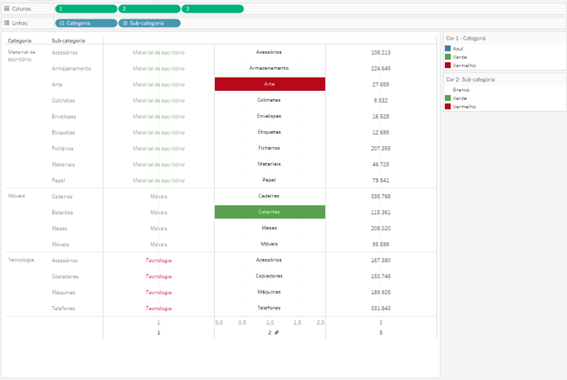Screen dimensions: 567x380
Task: Click the axis tick label 1,5
Action: coord(297,323)
